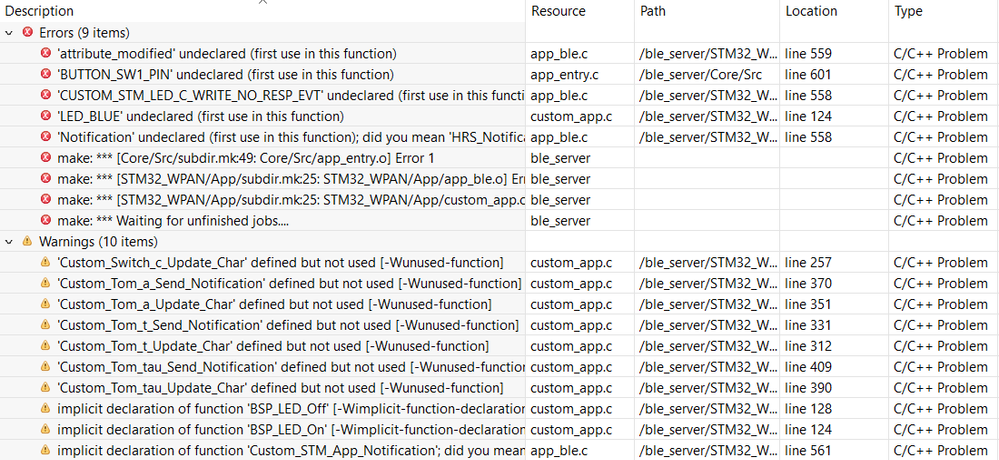The image size is (999, 460).
Task: Click warning icon for 'Custom_Switch_c_Update_Char' unused
Action: point(46,263)
